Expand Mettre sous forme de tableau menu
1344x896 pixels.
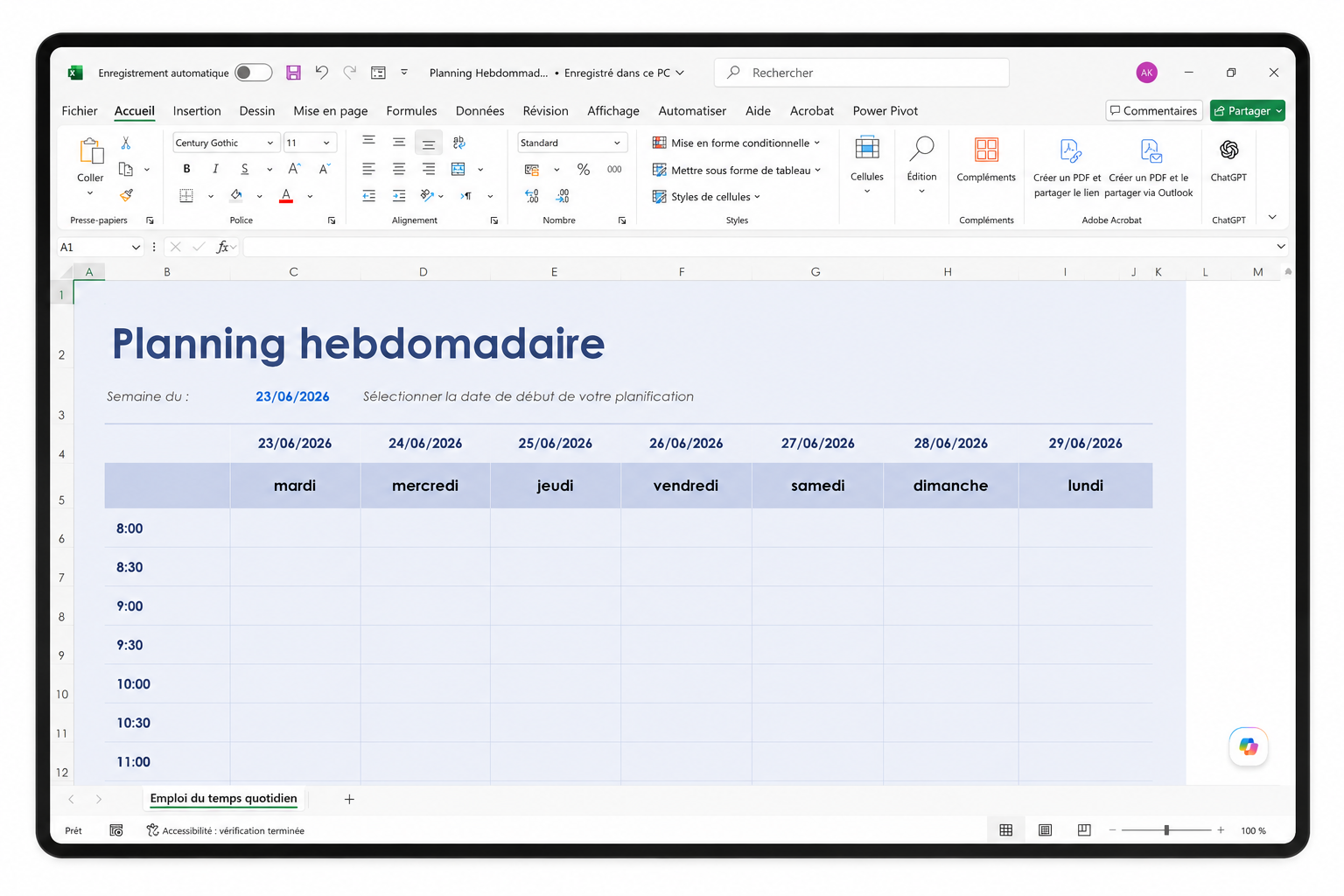pos(737,170)
